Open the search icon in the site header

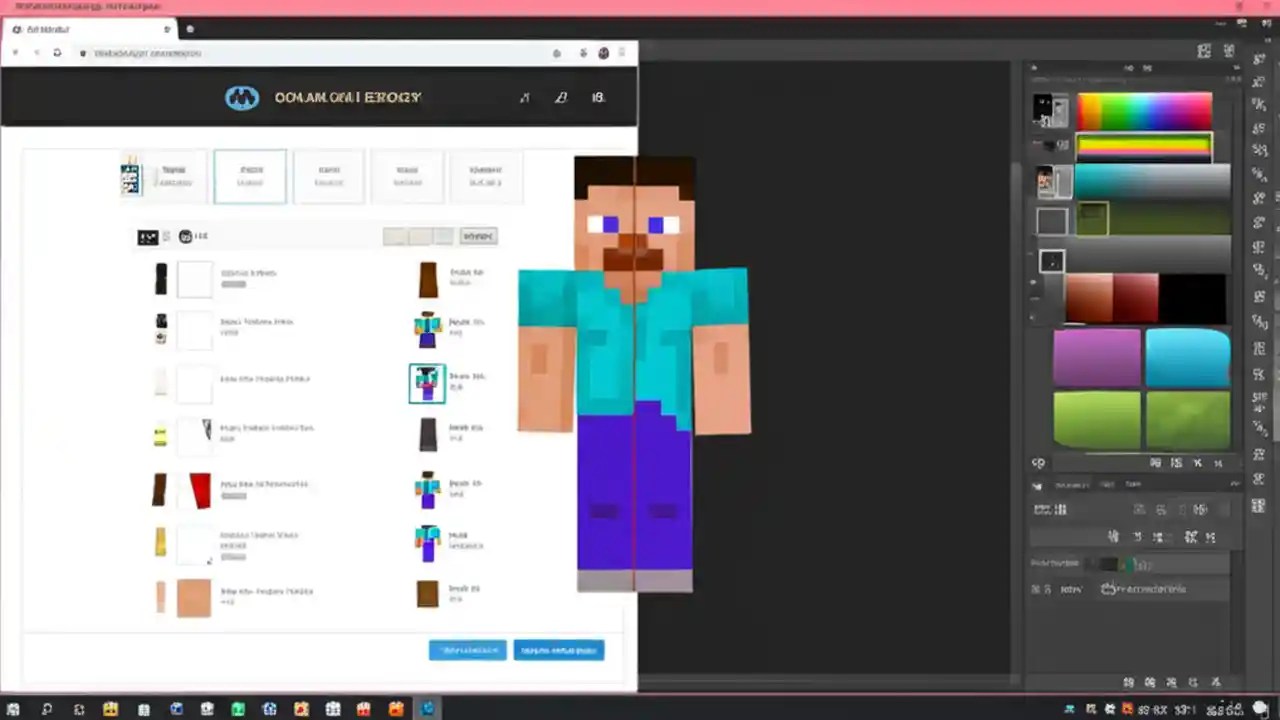point(525,97)
